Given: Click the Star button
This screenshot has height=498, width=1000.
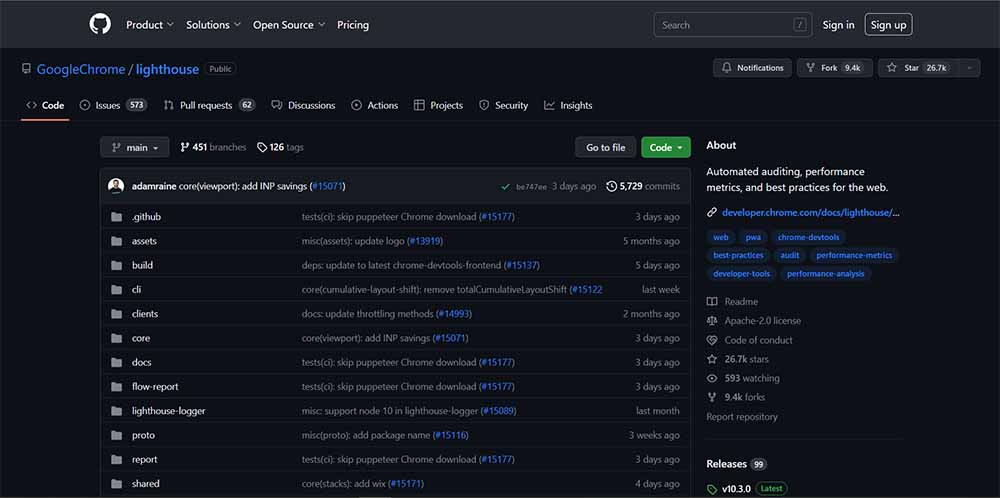Looking at the screenshot, I should (x=919, y=68).
